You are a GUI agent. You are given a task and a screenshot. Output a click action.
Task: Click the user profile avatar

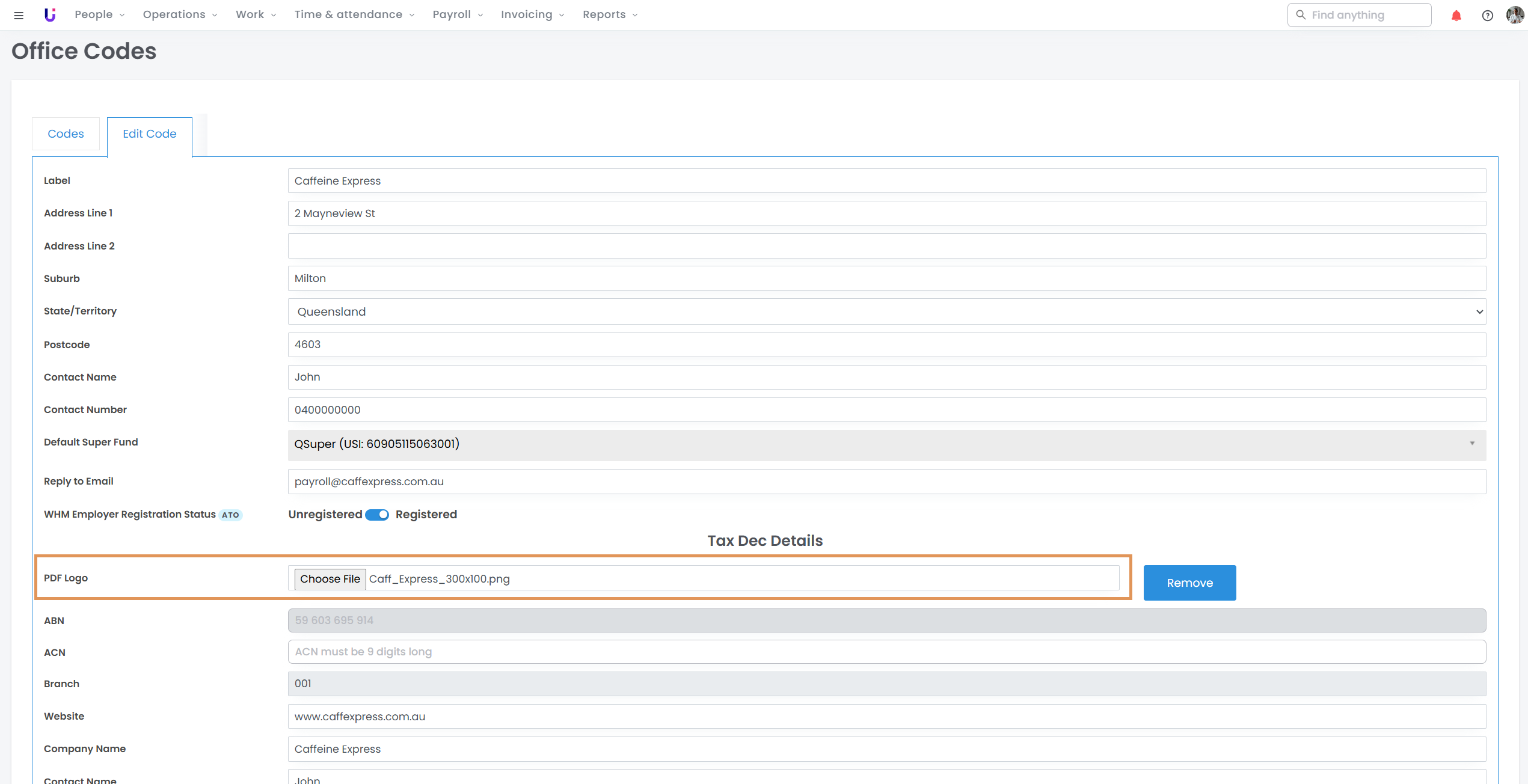(x=1514, y=15)
